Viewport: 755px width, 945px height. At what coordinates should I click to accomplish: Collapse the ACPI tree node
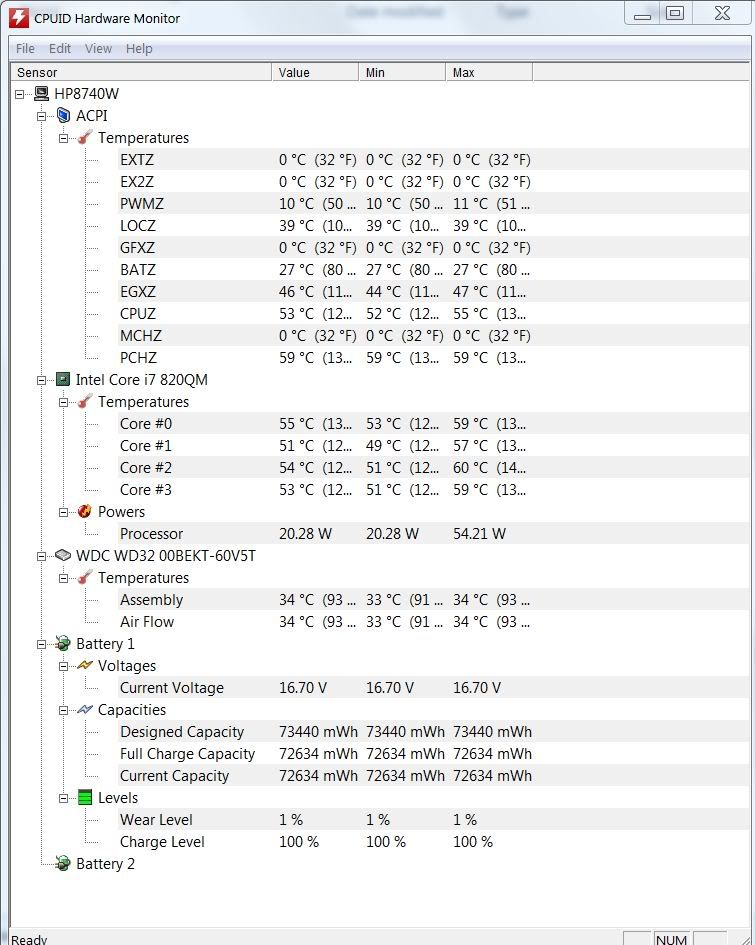[x=42, y=116]
